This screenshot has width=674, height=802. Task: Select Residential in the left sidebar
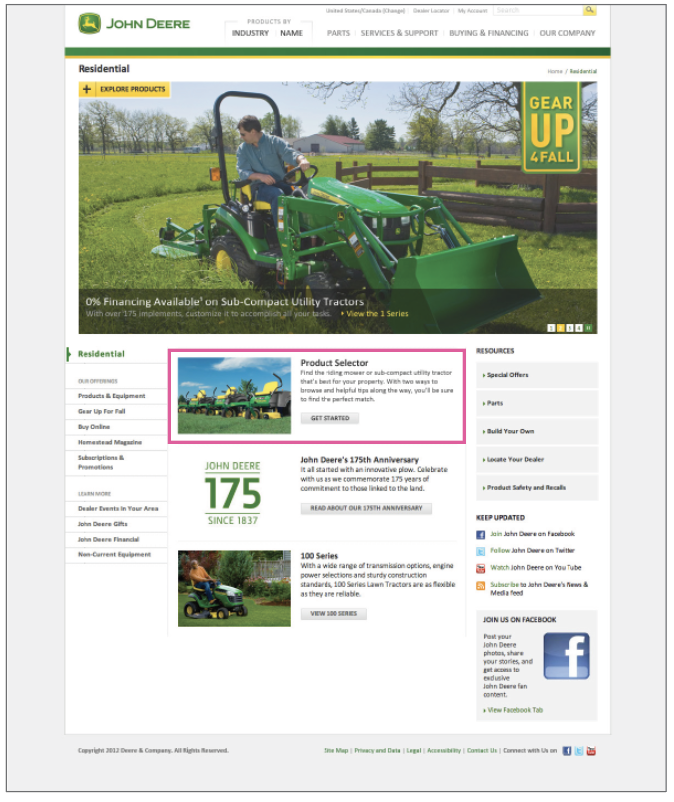pos(101,354)
